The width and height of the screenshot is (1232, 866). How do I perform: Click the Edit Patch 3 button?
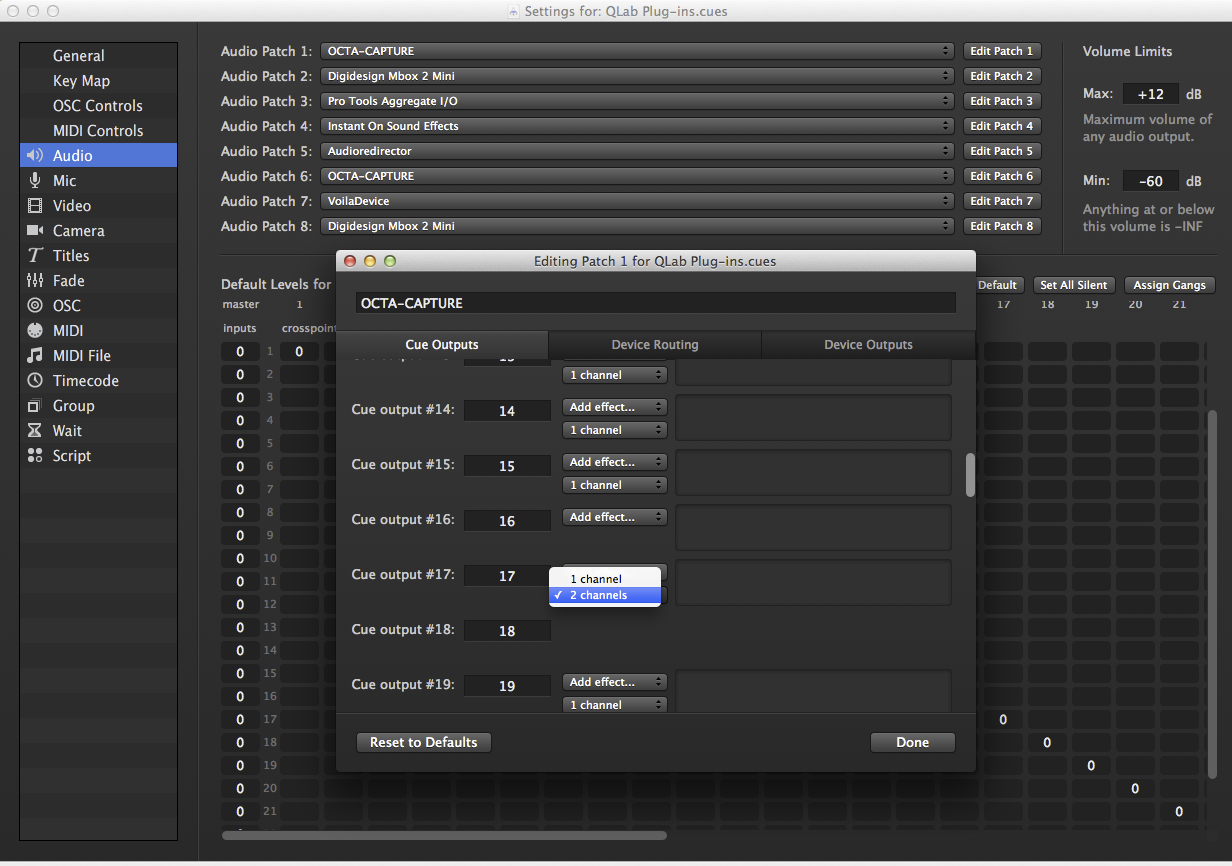[1001, 101]
